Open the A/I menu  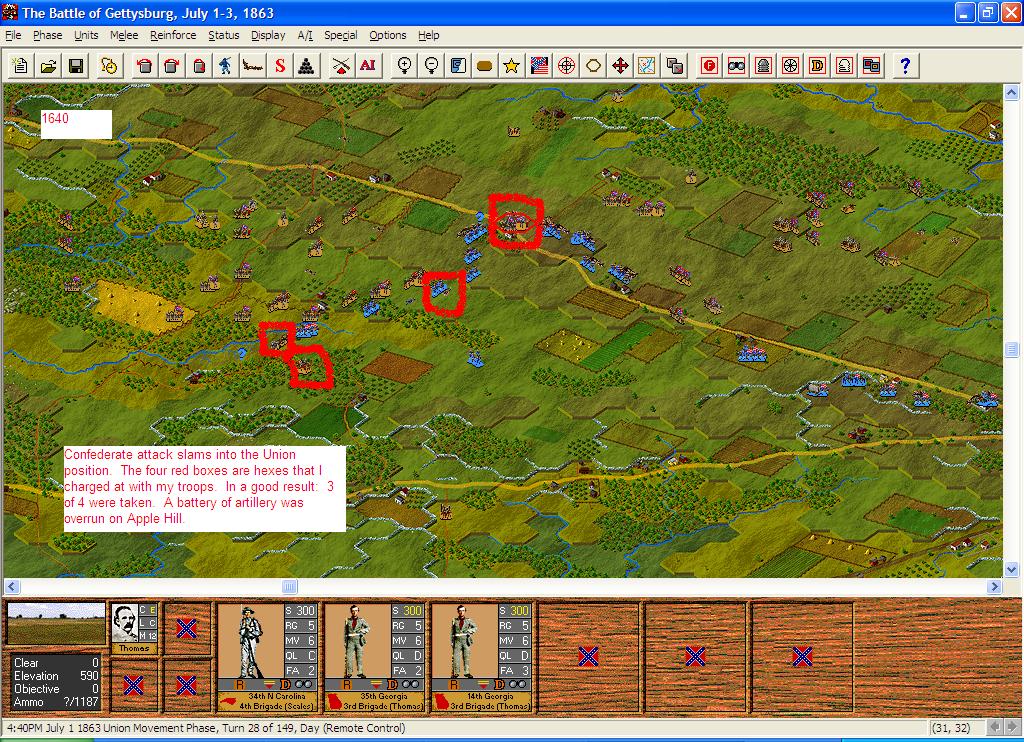coord(305,35)
